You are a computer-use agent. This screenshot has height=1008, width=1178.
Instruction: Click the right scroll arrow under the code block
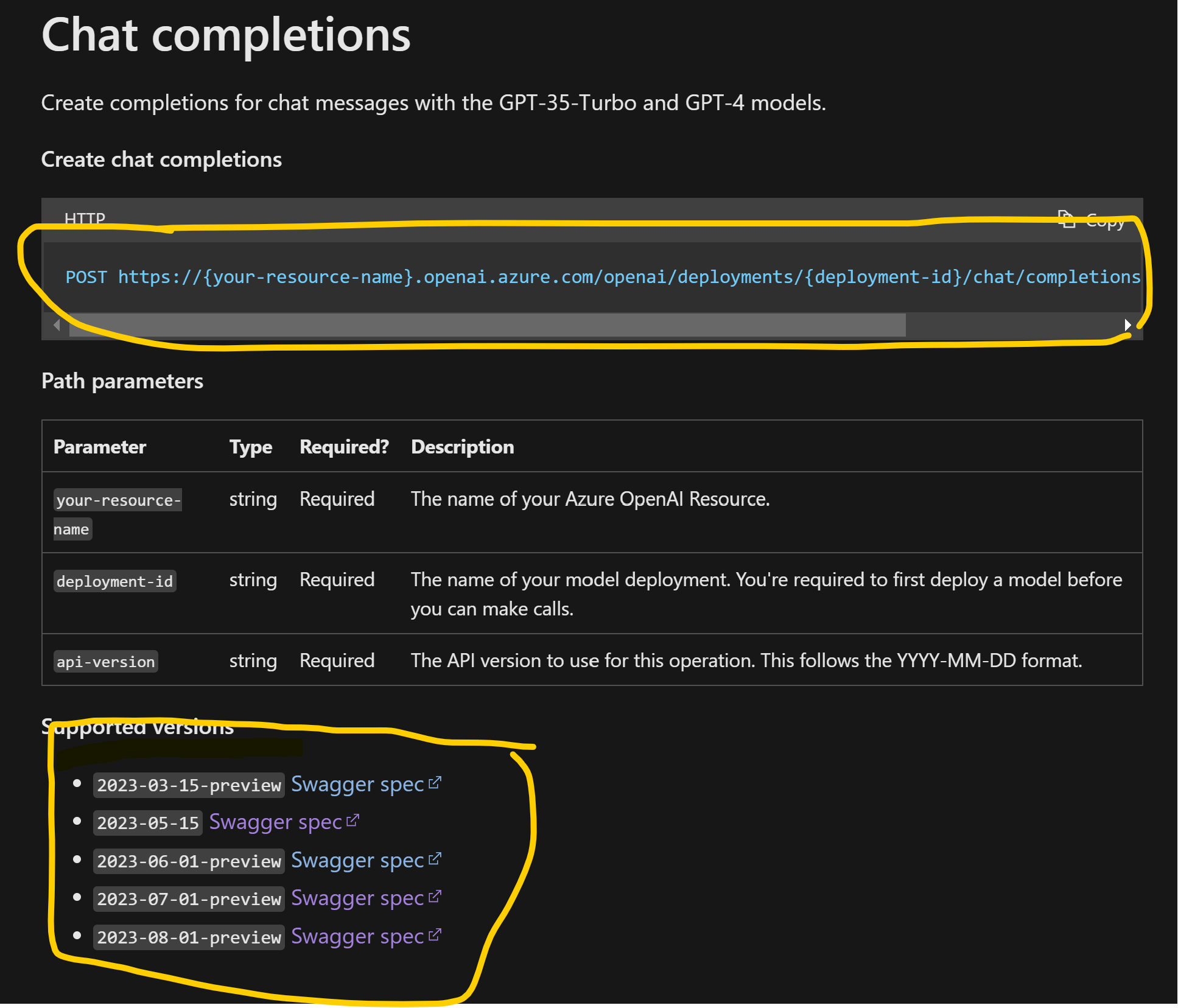coord(1129,325)
